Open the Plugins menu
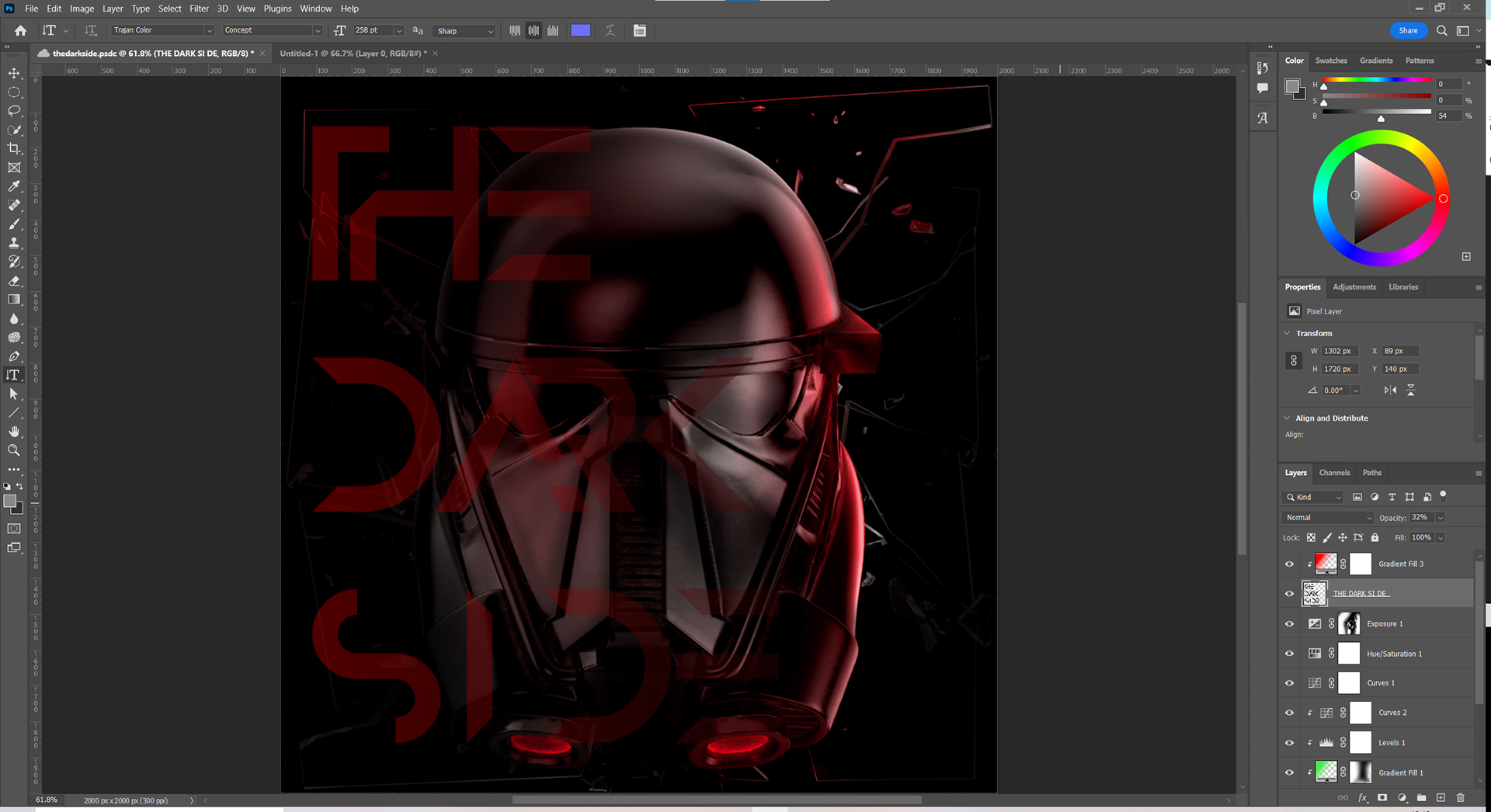The image size is (1491, 812). (x=277, y=9)
